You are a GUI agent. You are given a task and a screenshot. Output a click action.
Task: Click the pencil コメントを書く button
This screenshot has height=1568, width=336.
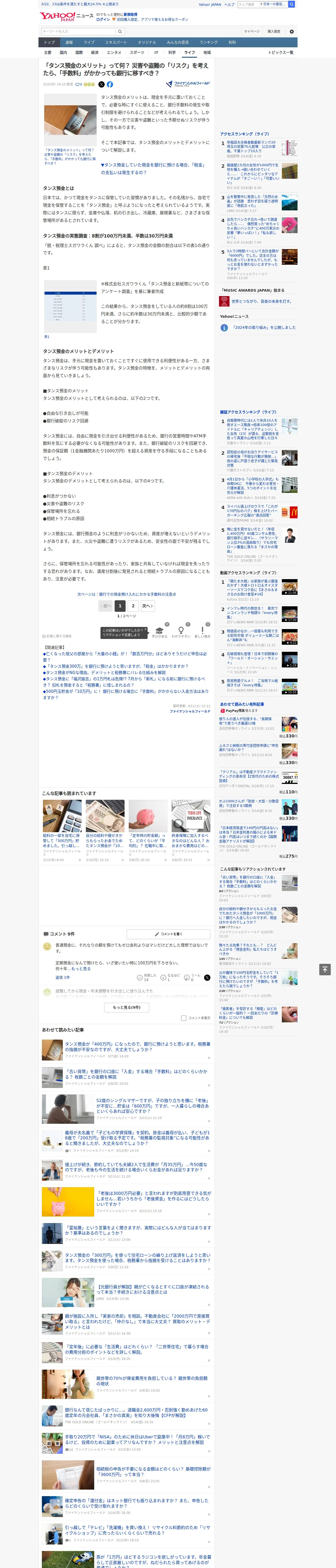tap(168, 934)
